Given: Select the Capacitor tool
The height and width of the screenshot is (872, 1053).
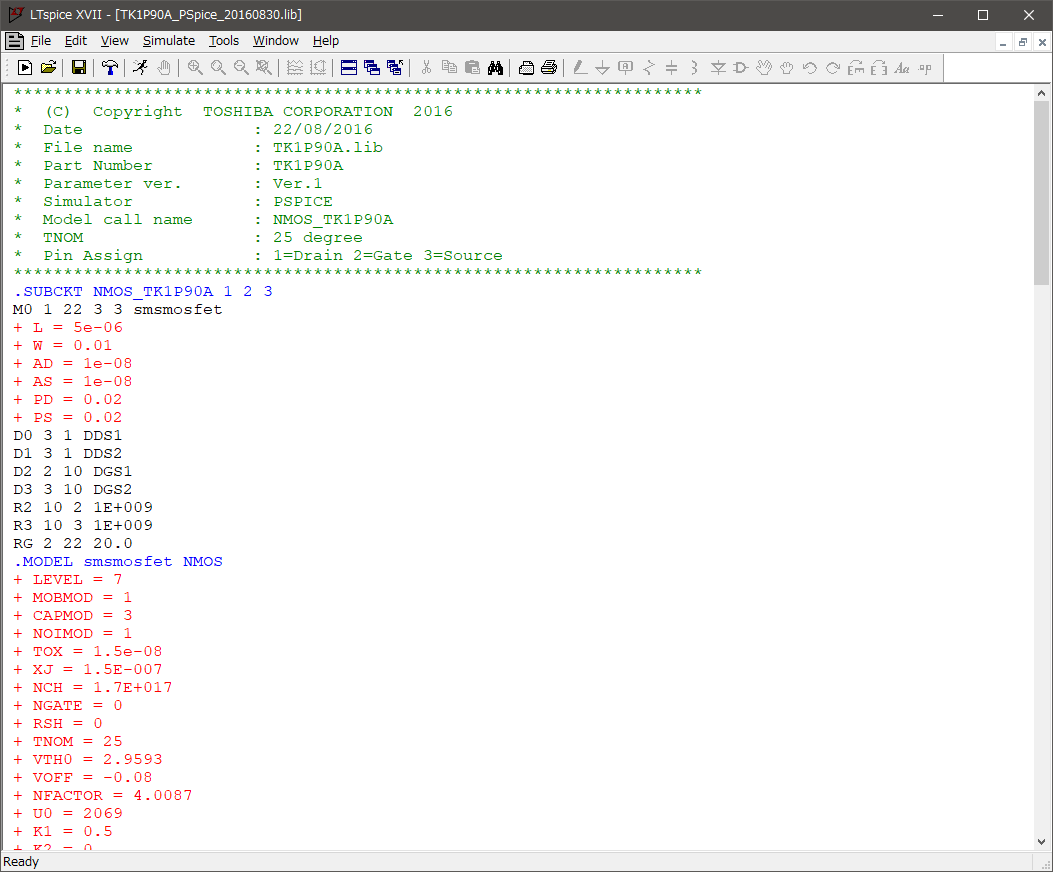Looking at the screenshot, I should [672, 67].
